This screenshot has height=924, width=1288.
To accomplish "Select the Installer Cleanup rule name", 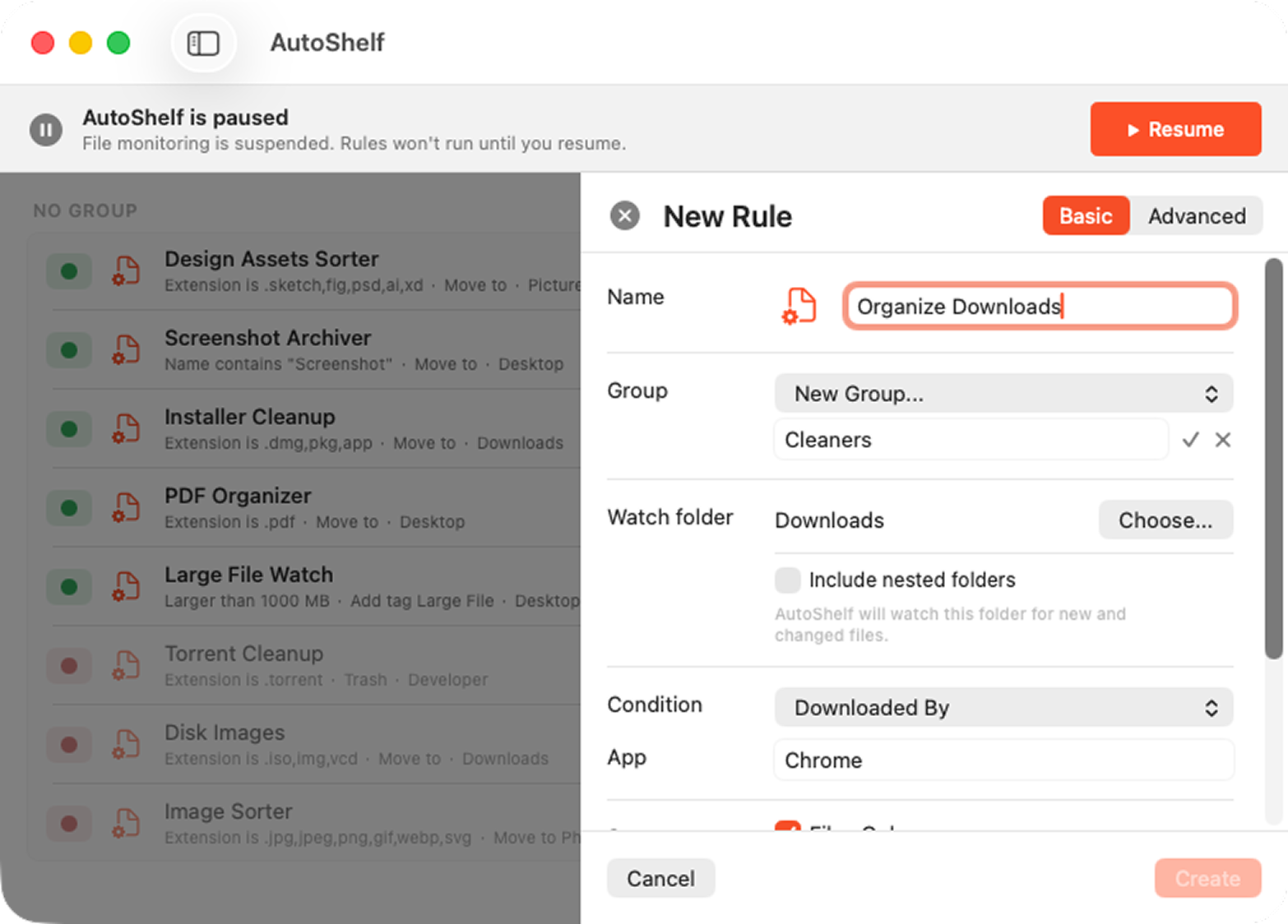I will pos(249,417).
